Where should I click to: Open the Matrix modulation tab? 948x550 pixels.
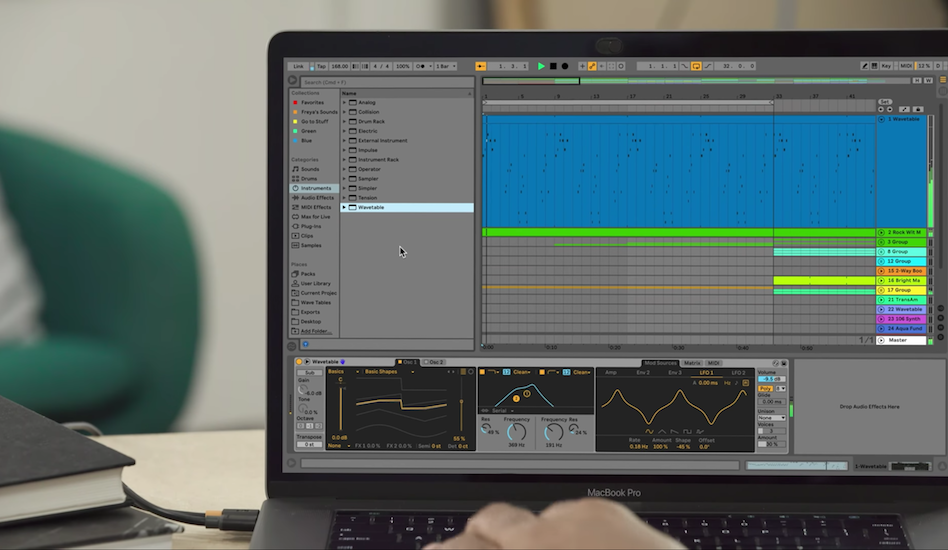point(691,363)
